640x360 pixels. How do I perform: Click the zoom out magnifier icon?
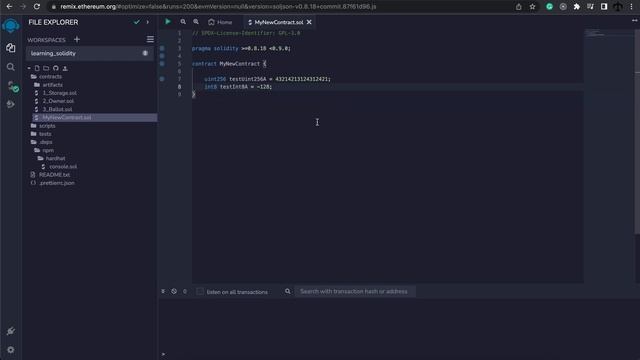pos(183,22)
